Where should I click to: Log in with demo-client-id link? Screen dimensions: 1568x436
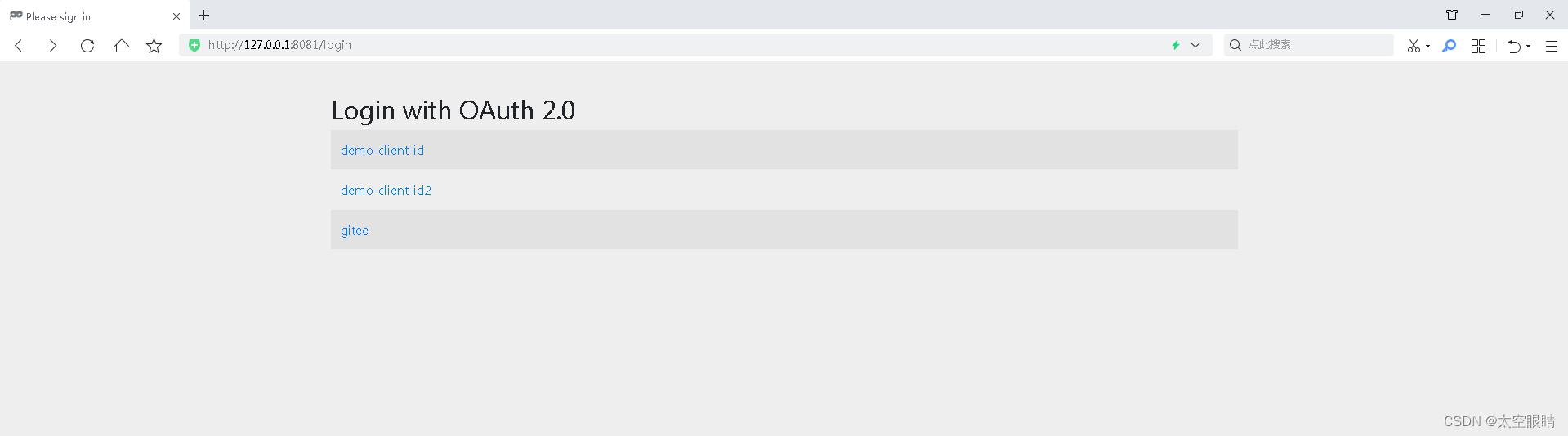(382, 150)
